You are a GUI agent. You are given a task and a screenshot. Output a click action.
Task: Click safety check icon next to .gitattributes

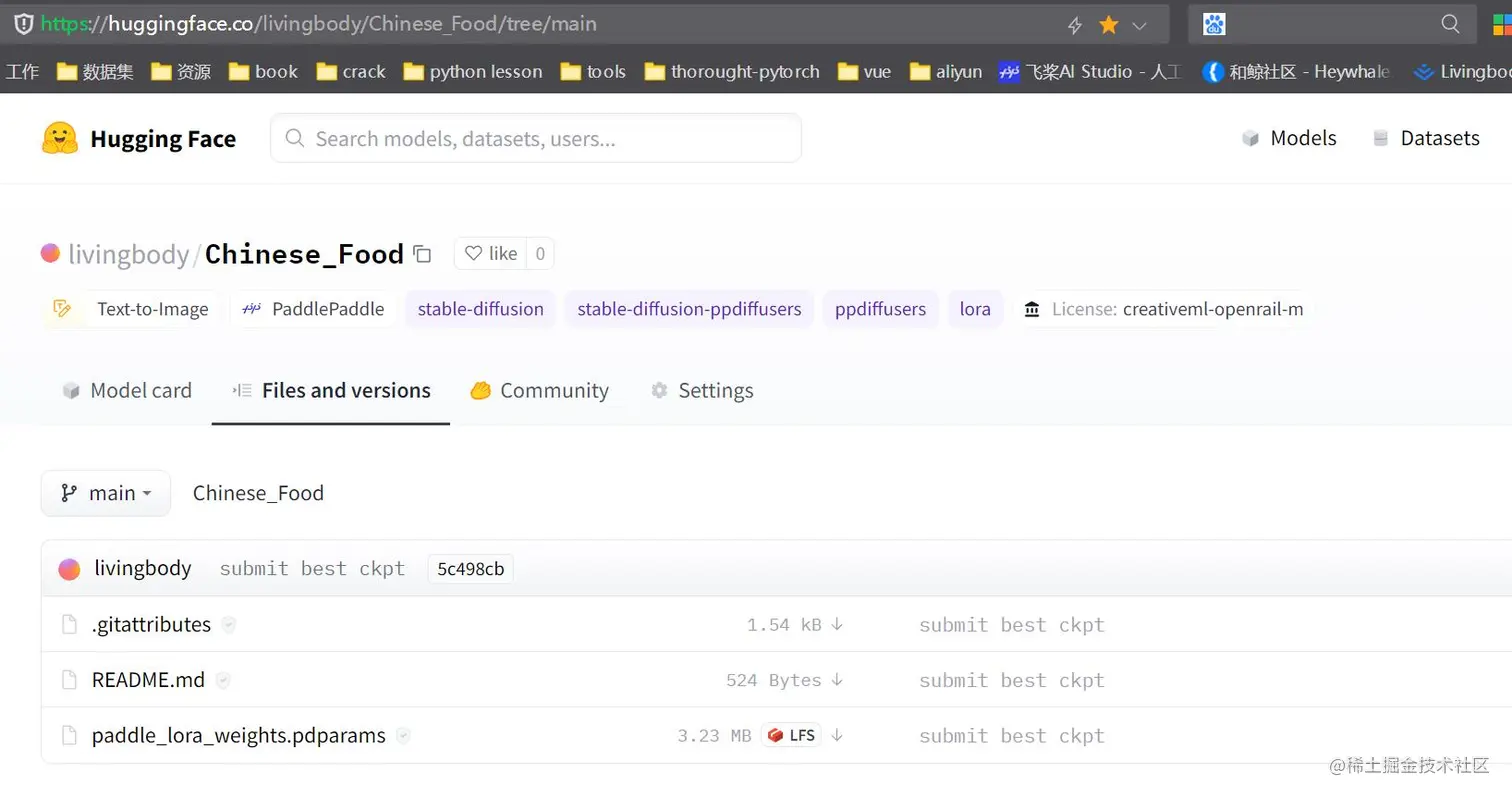tap(229, 625)
